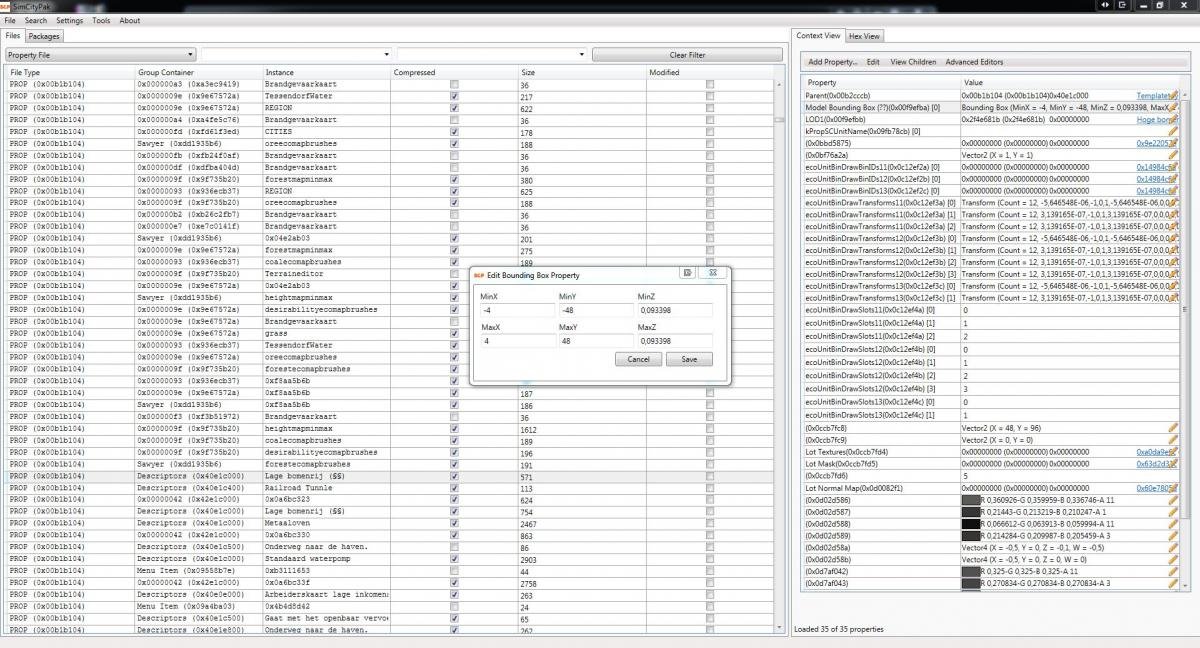
Task: Tick the Modified checkbox in the first PROP row
Action: [x=710, y=84]
